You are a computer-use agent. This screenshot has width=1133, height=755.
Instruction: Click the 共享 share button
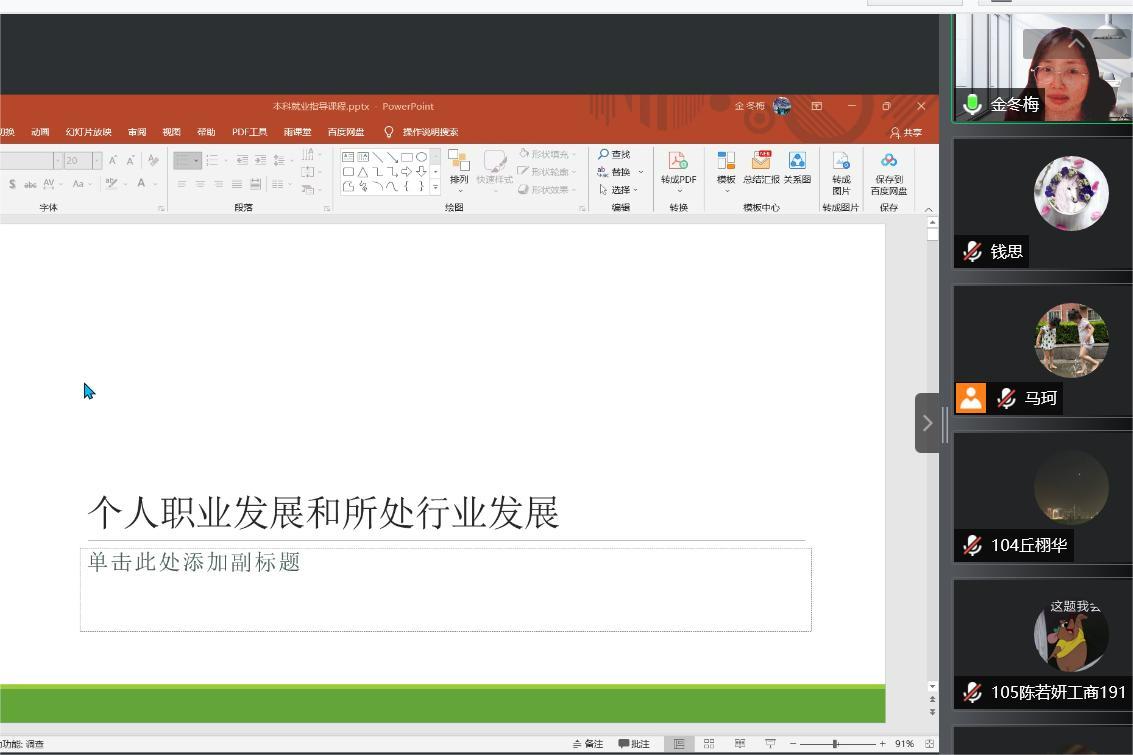tap(906, 132)
